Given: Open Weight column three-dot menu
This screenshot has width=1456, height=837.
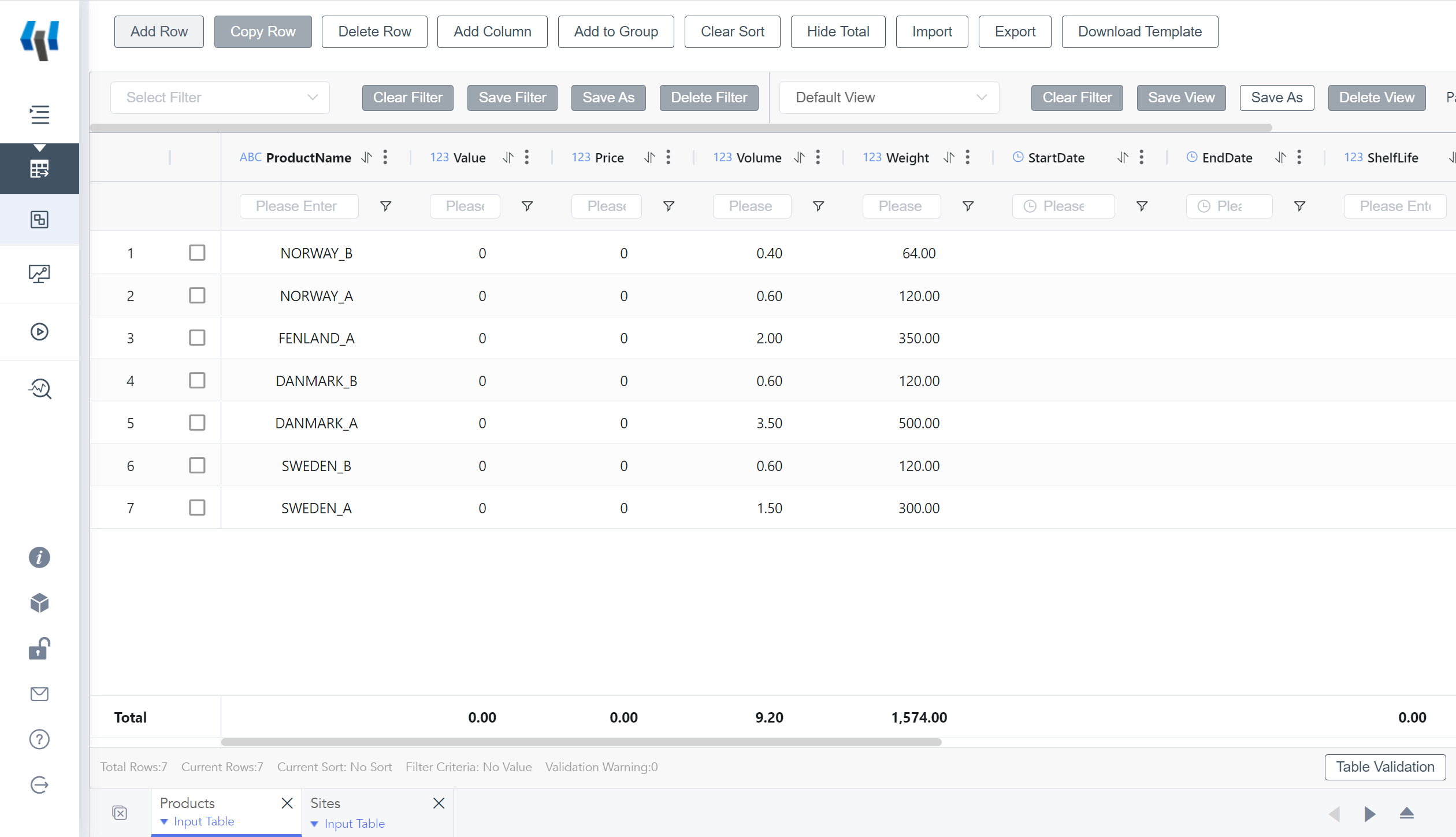Looking at the screenshot, I should 968,157.
